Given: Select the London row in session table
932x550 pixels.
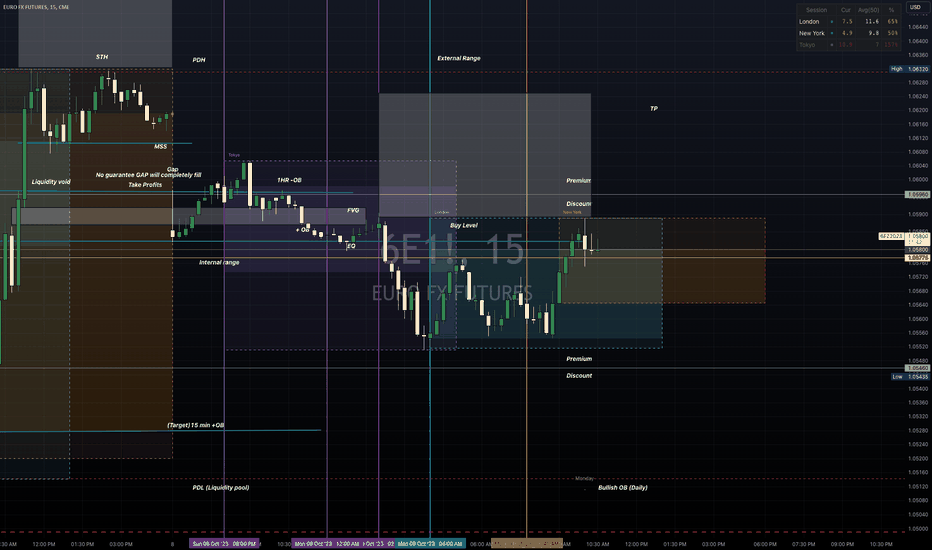Looking at the screenshot, I should (848, 21).
